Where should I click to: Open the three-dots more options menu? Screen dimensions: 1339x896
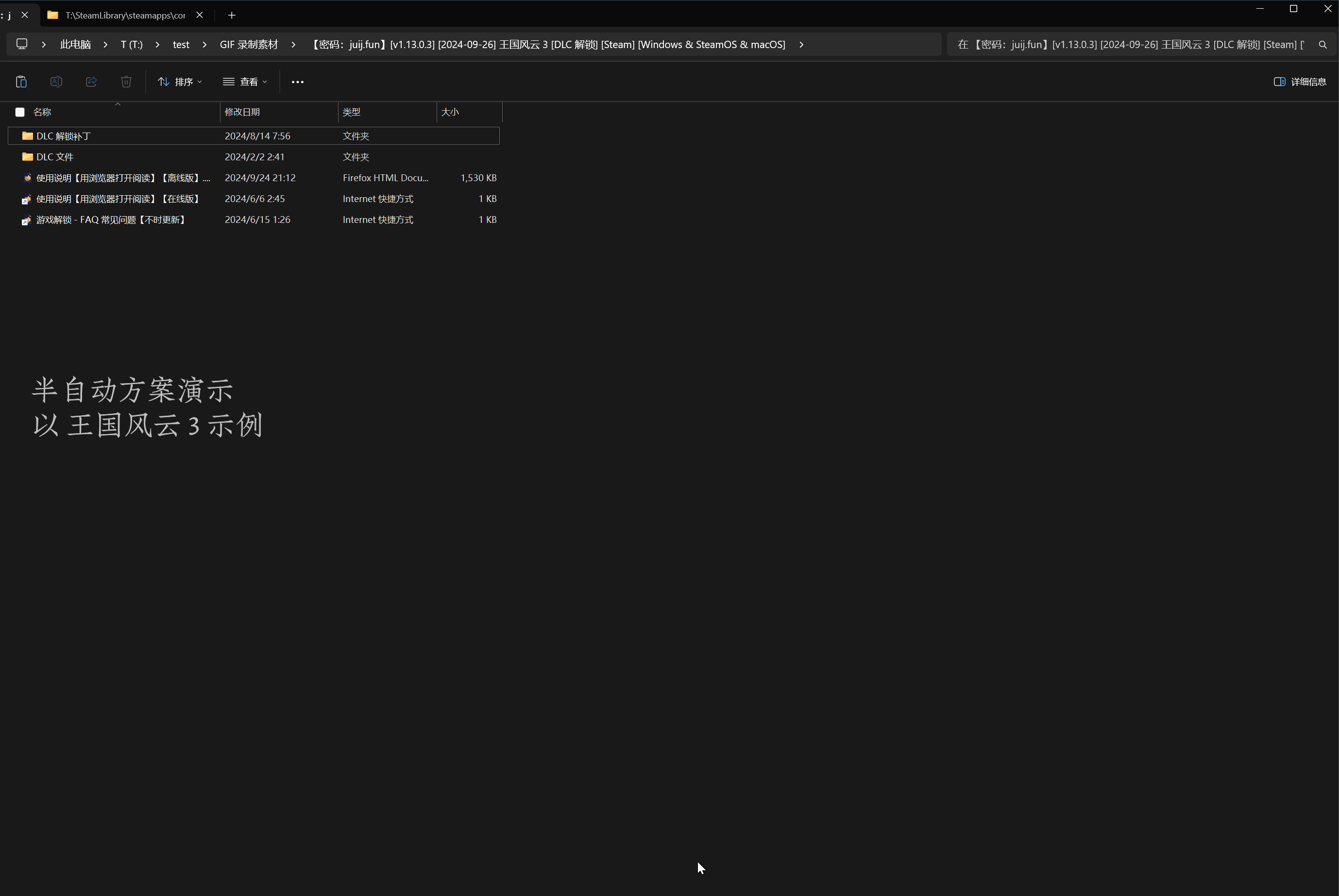297,82
